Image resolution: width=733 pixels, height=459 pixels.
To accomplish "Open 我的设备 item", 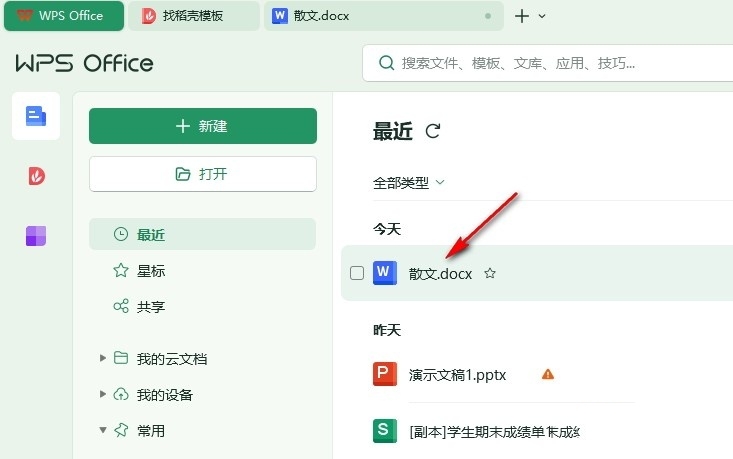I will 165,395.
